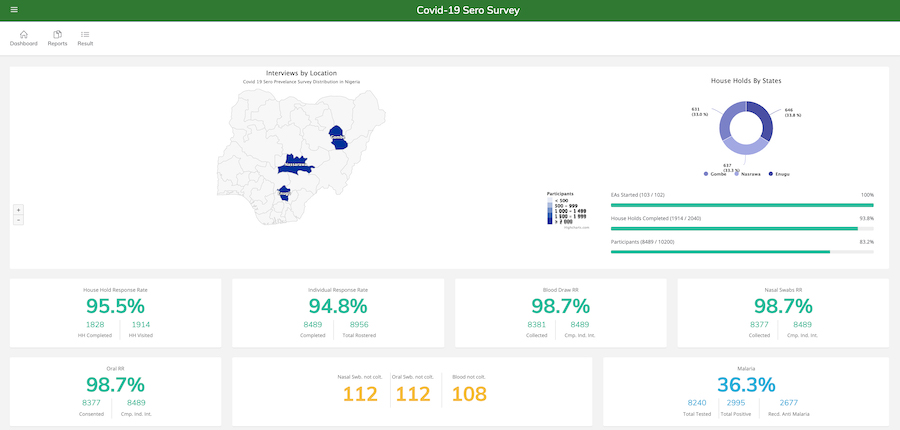Zoom in on the map

click(x=18, y=210)
